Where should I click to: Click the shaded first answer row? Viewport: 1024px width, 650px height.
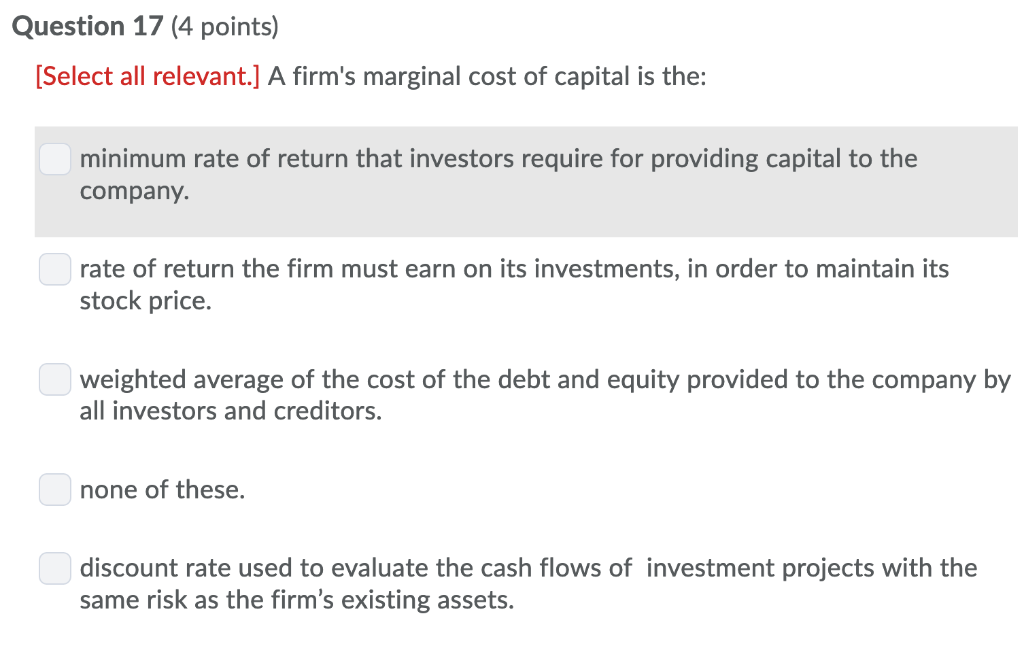tap(500, 175)
